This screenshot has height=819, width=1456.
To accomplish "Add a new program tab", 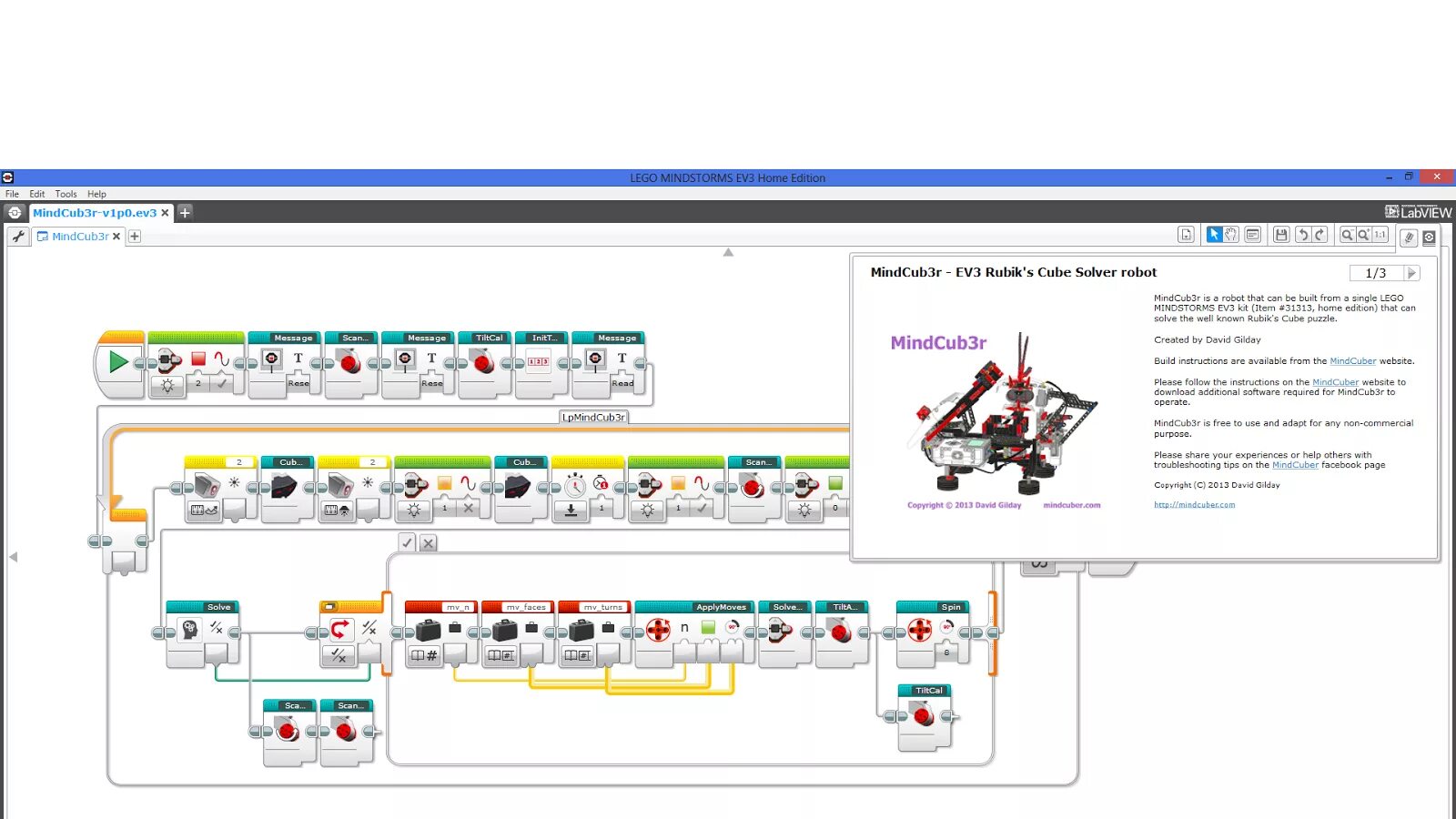I will (x=135, y=237).
